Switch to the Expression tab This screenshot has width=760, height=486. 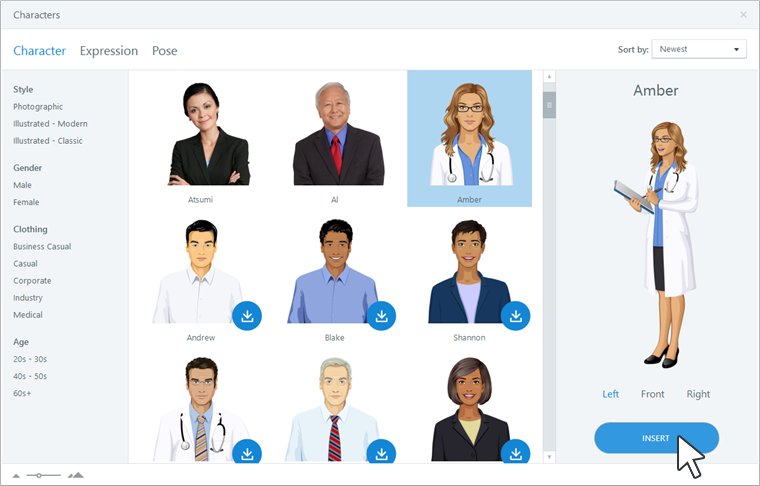(x=109, y=51)
